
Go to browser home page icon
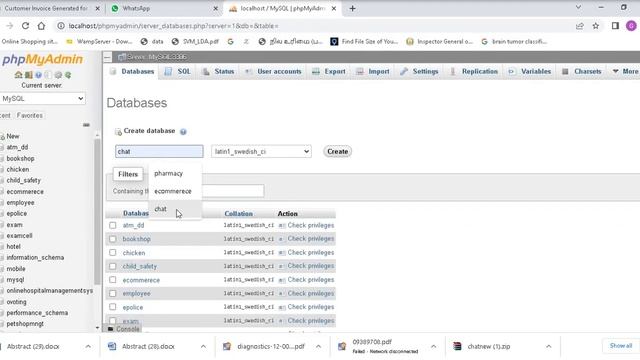[41, 26]
